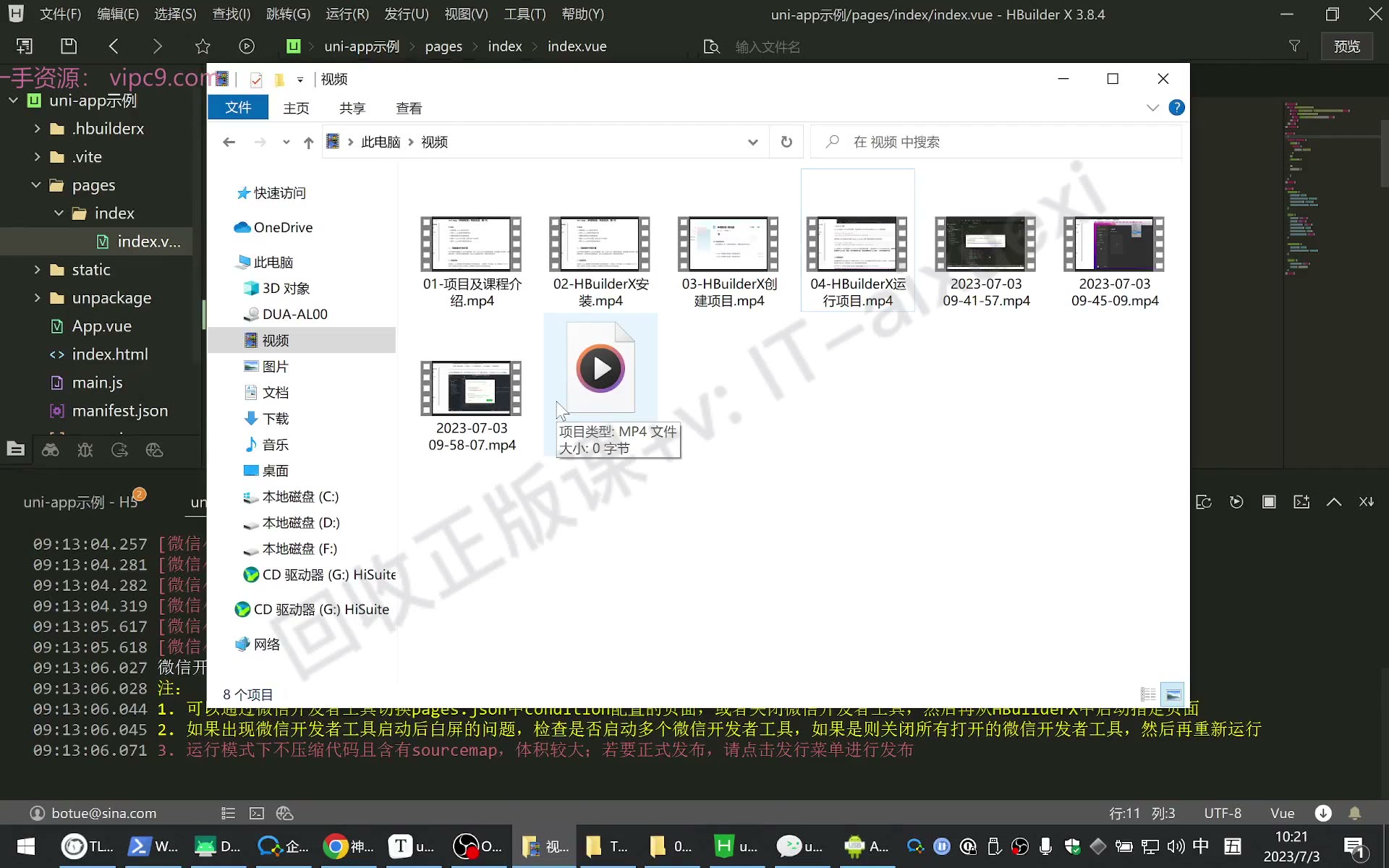Click the HBuilder new file icon
Image resolution: width=1389 pixels, height=868 pixels.
24,46
